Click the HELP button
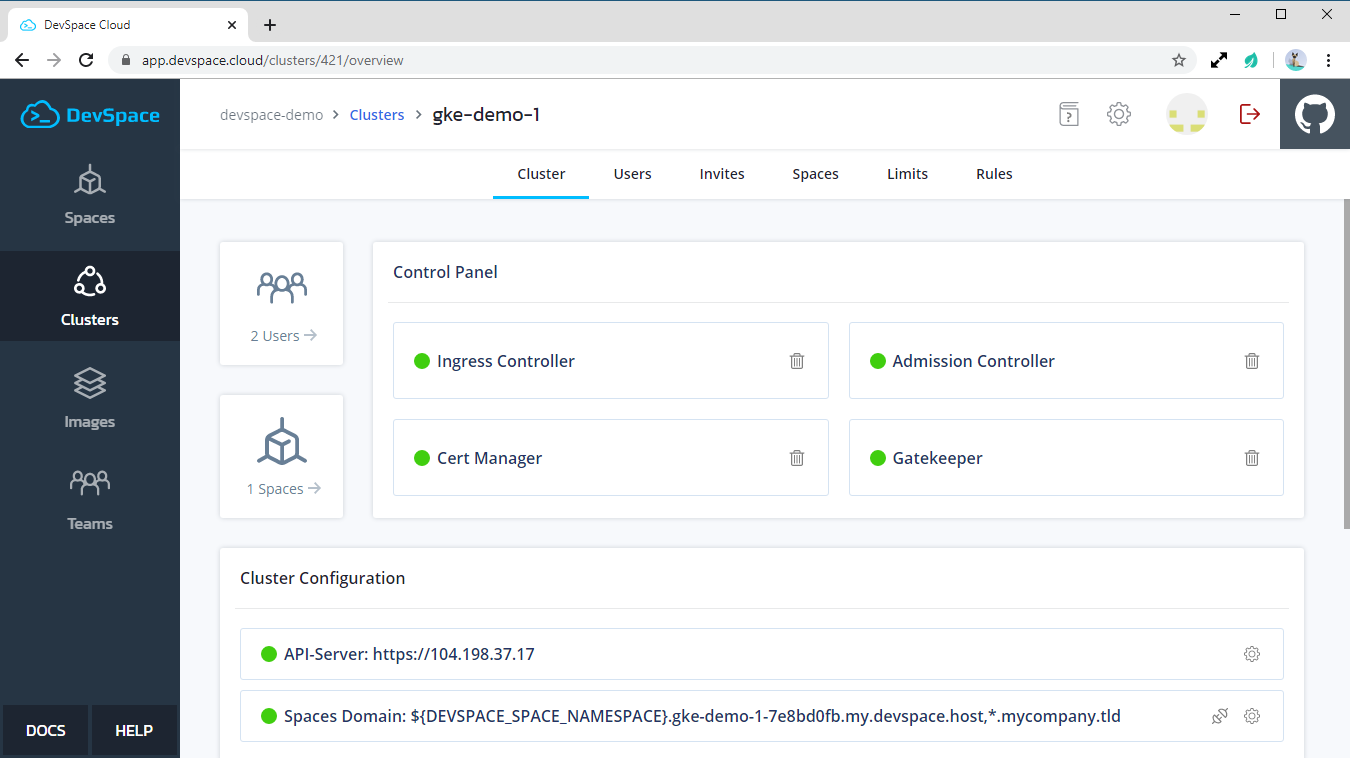 (x=134, y=730)
